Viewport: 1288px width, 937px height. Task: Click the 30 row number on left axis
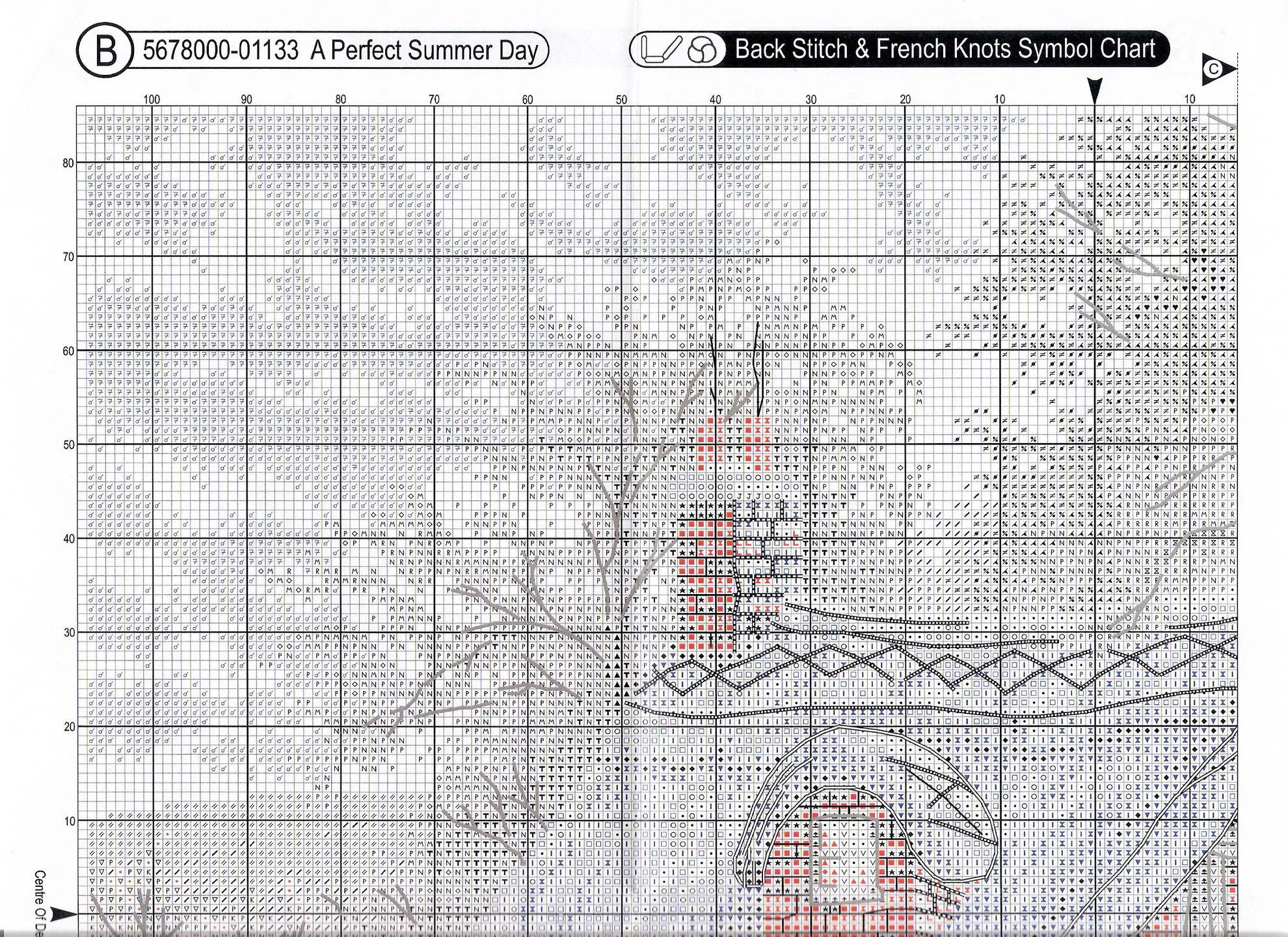click(x=68, y=632)
